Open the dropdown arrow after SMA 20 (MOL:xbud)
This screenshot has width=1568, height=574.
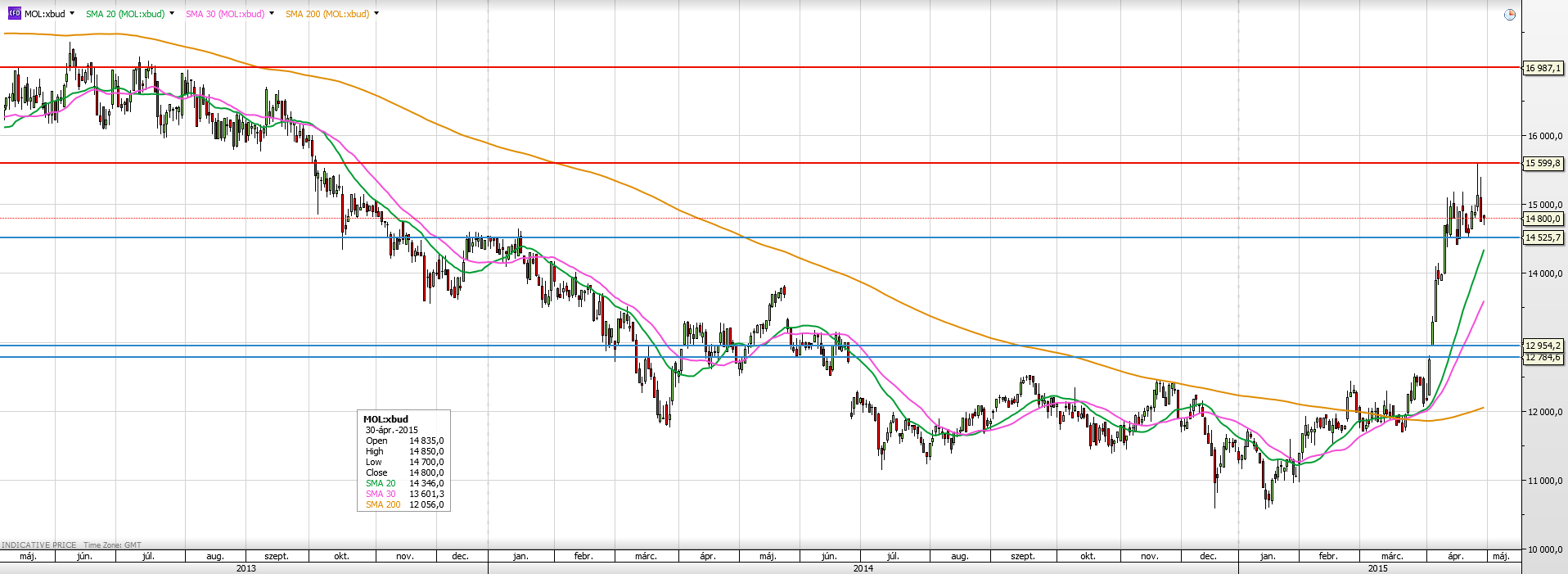[x=172, y=13]
